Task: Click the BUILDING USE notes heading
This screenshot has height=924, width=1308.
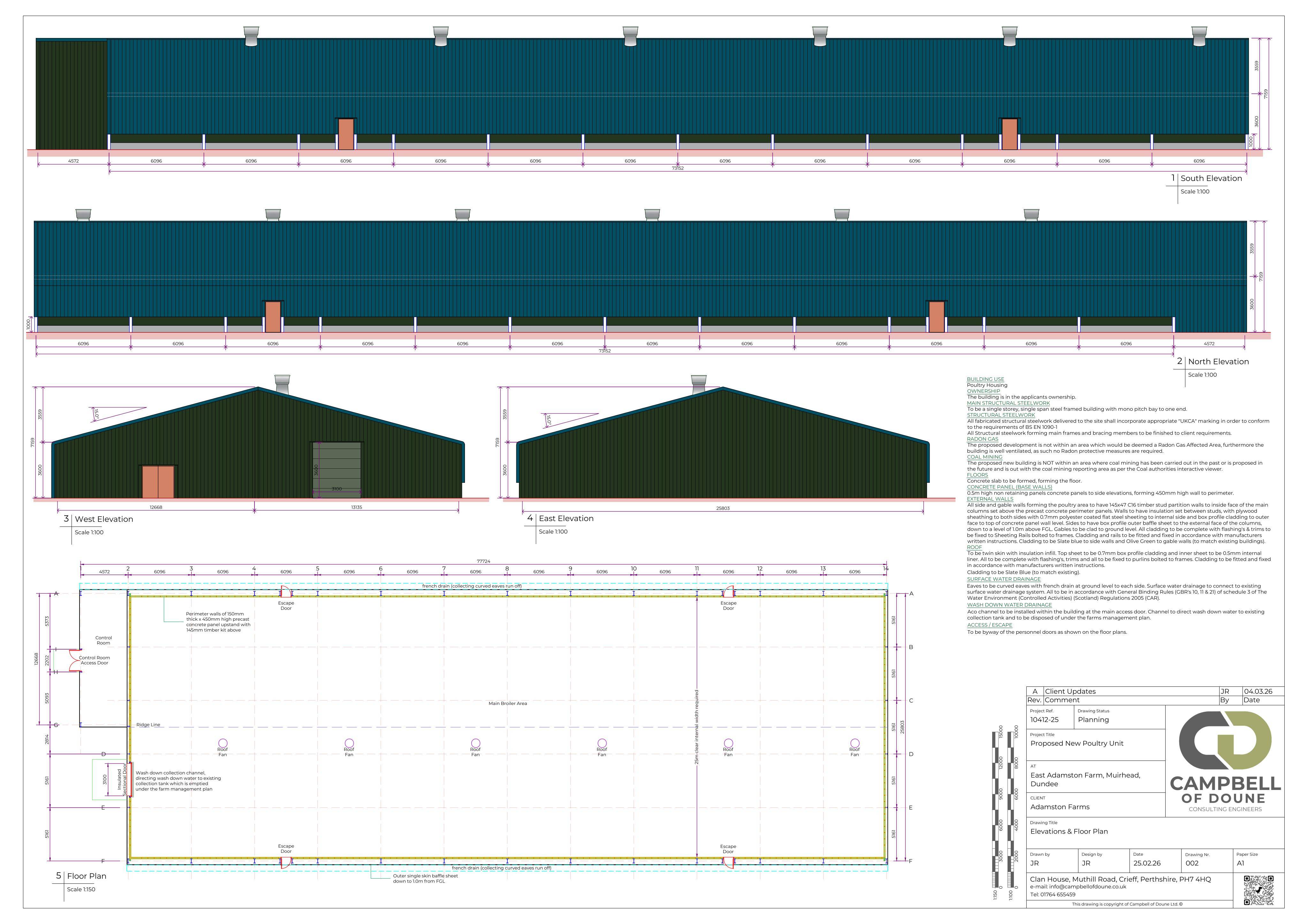Action: [x=985, y=379]
